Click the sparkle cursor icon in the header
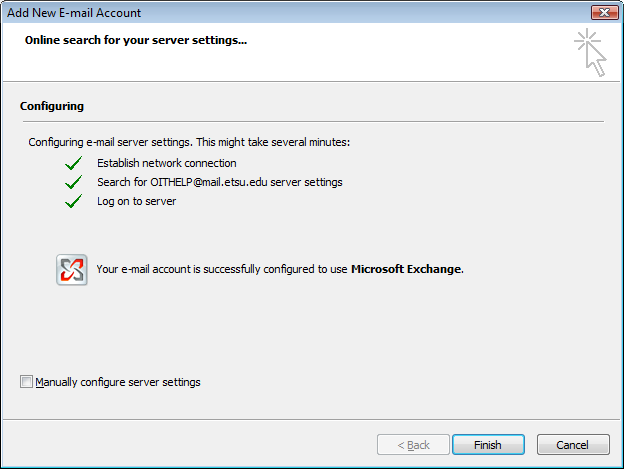 pos(590,52)
